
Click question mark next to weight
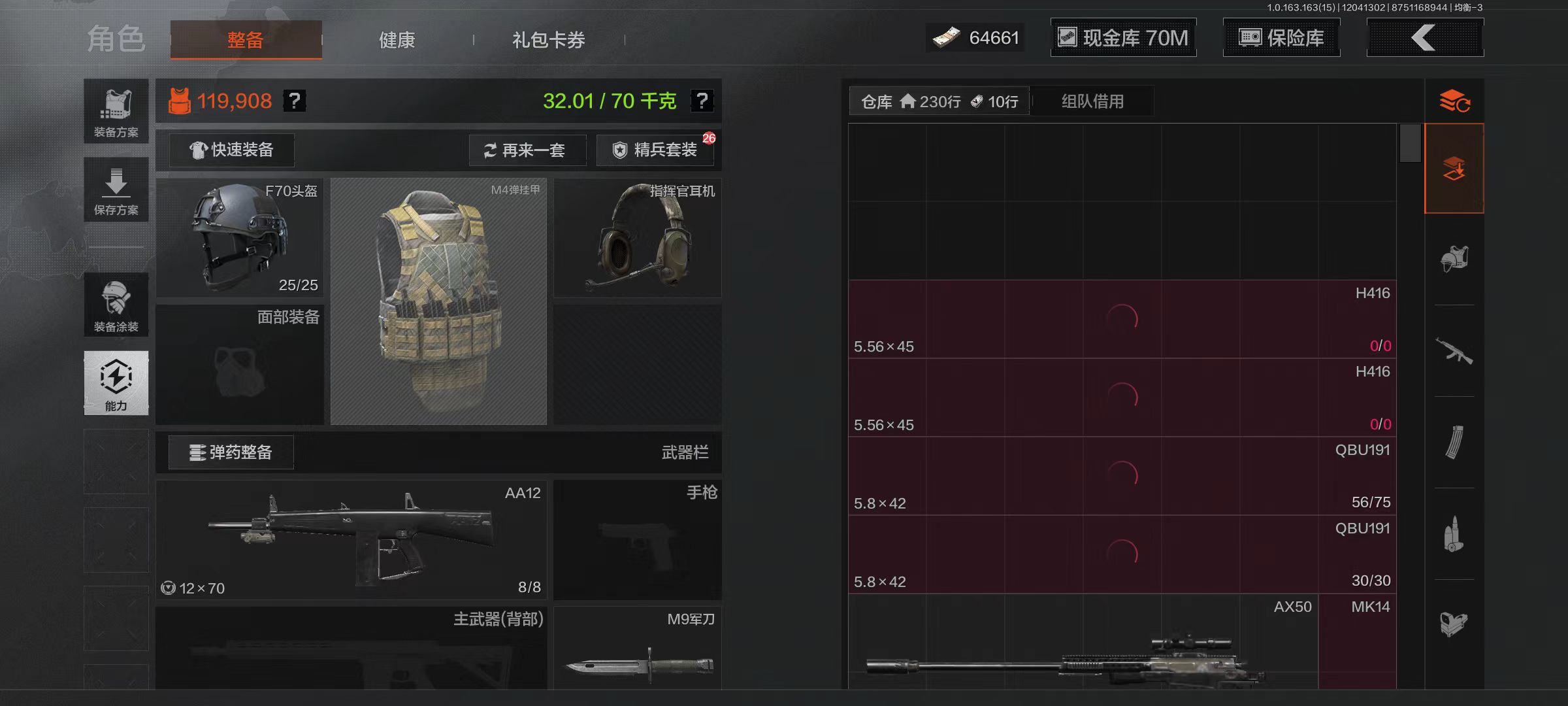pyautogui.click(x=702, y=101)
